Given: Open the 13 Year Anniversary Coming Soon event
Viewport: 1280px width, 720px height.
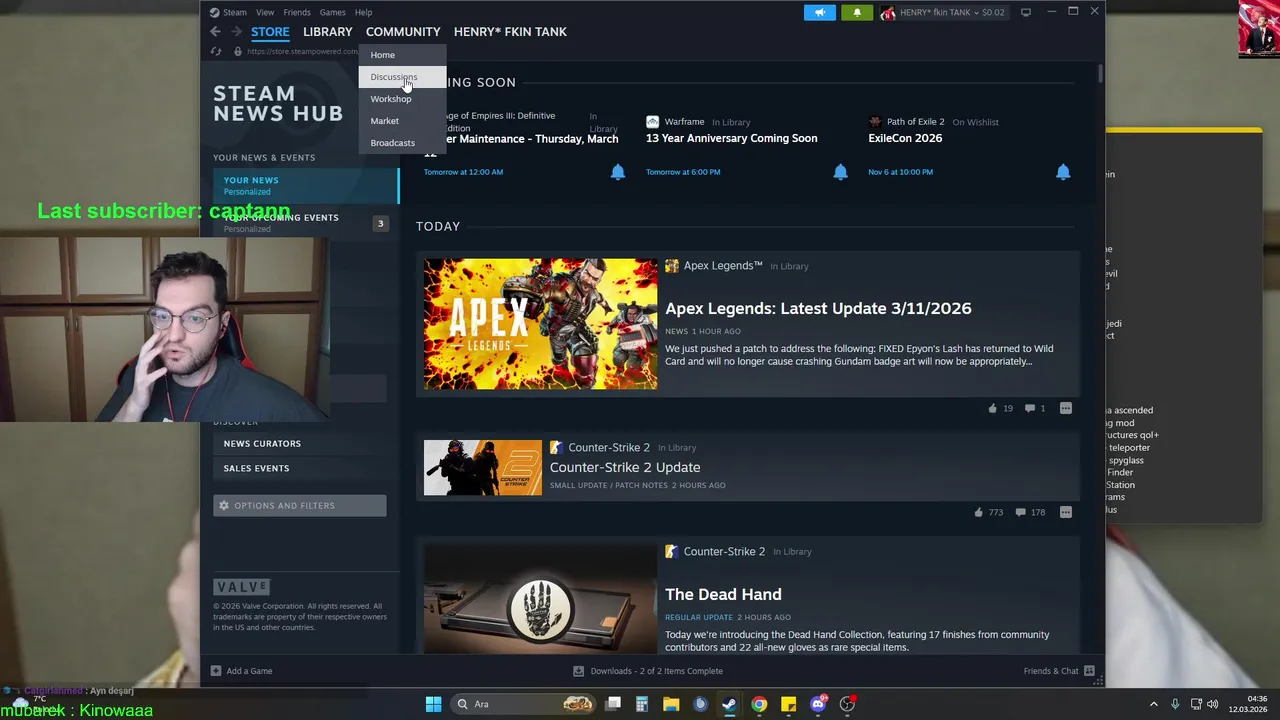Looking at the screenshot, I should (x=731, y=138).
